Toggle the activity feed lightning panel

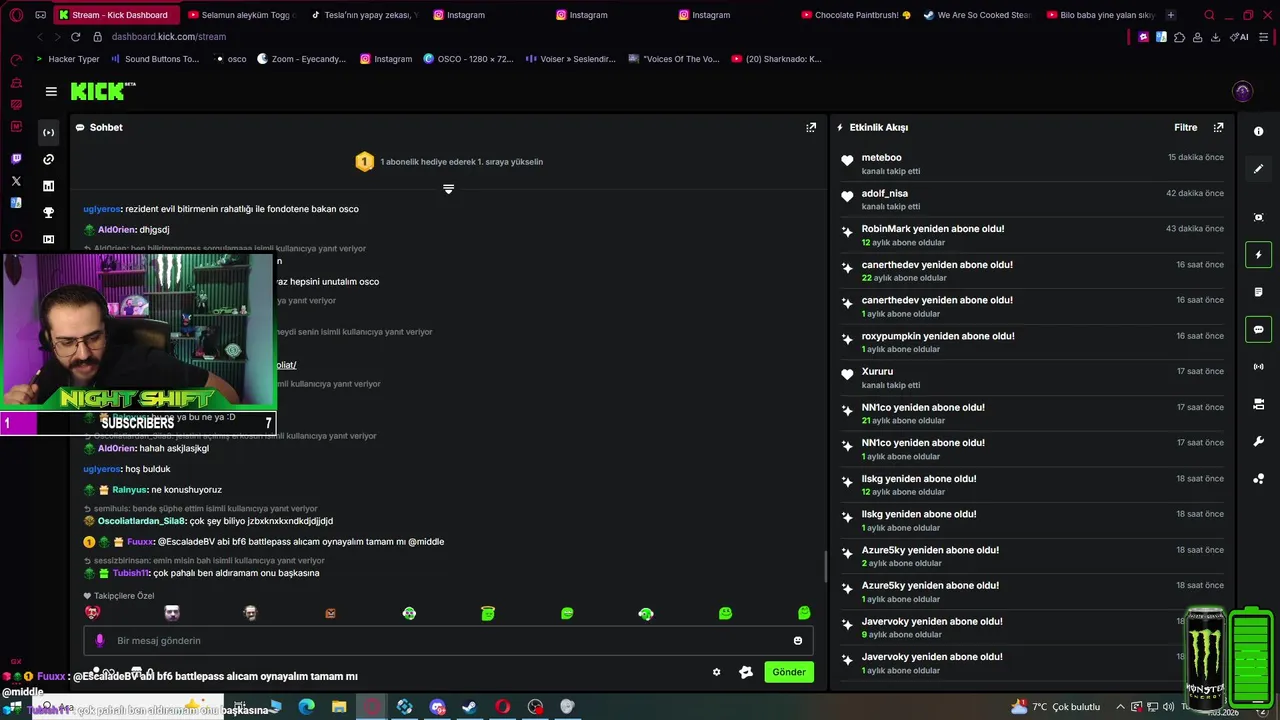[1258, 255]
